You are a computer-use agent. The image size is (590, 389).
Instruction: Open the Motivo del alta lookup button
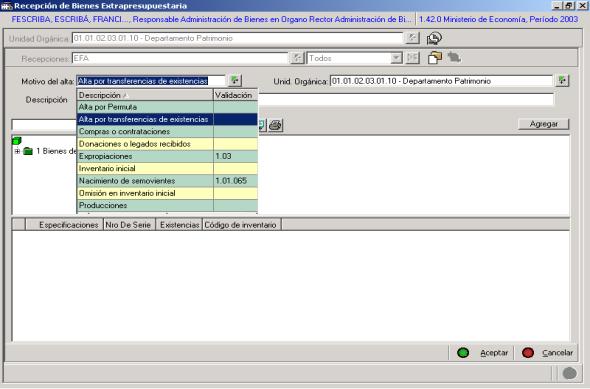tap(235, 80)
